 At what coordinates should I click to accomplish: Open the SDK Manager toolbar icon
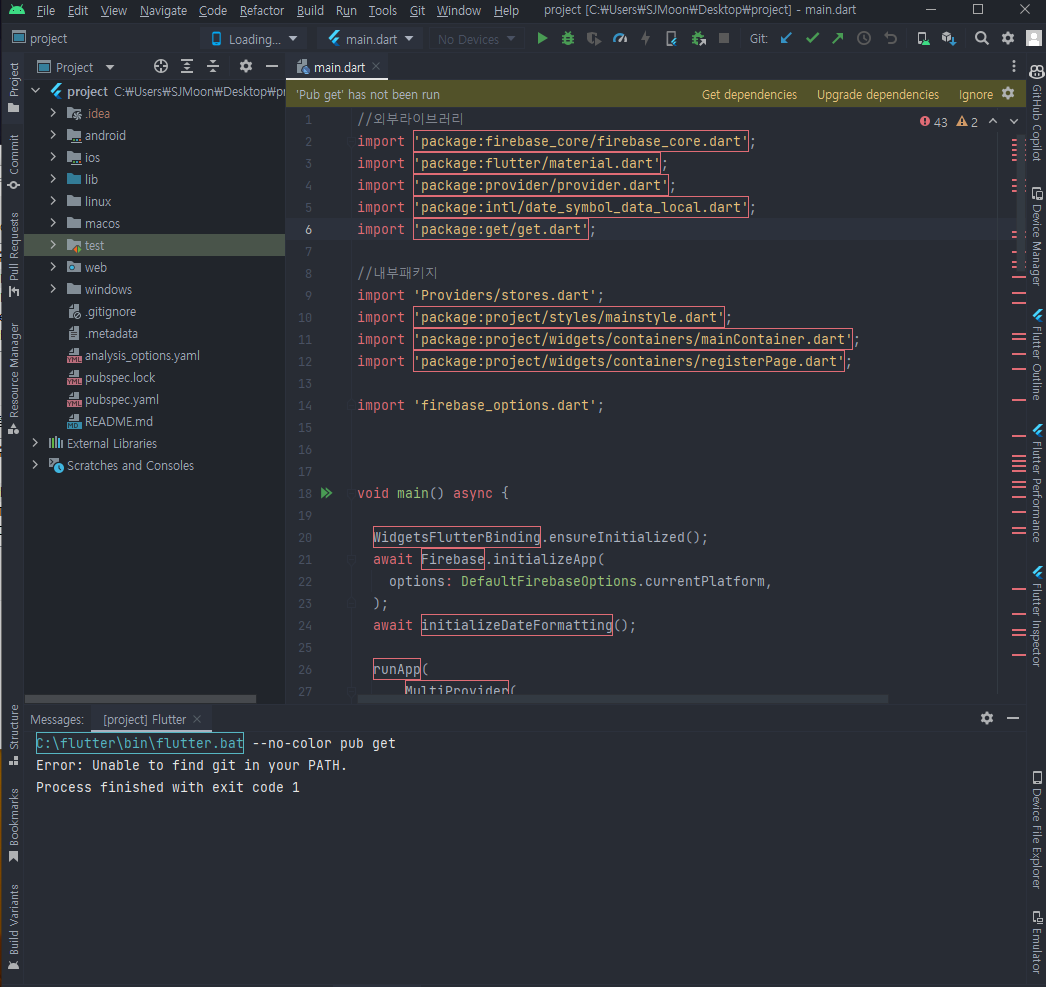(x=949, y=39)
